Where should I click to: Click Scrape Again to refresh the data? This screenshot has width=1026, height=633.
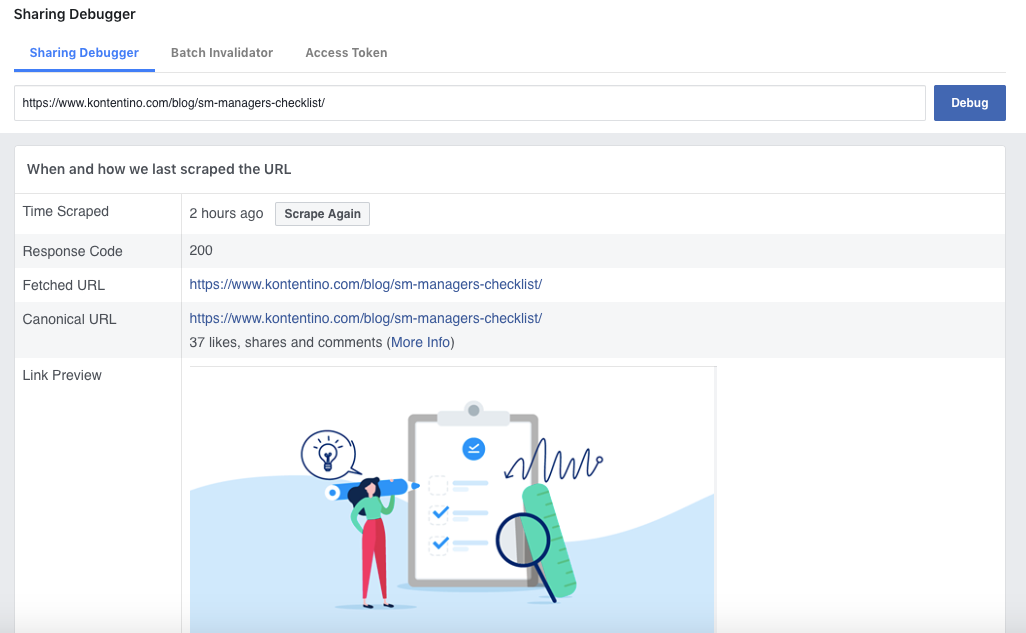(x=322, y=213)
